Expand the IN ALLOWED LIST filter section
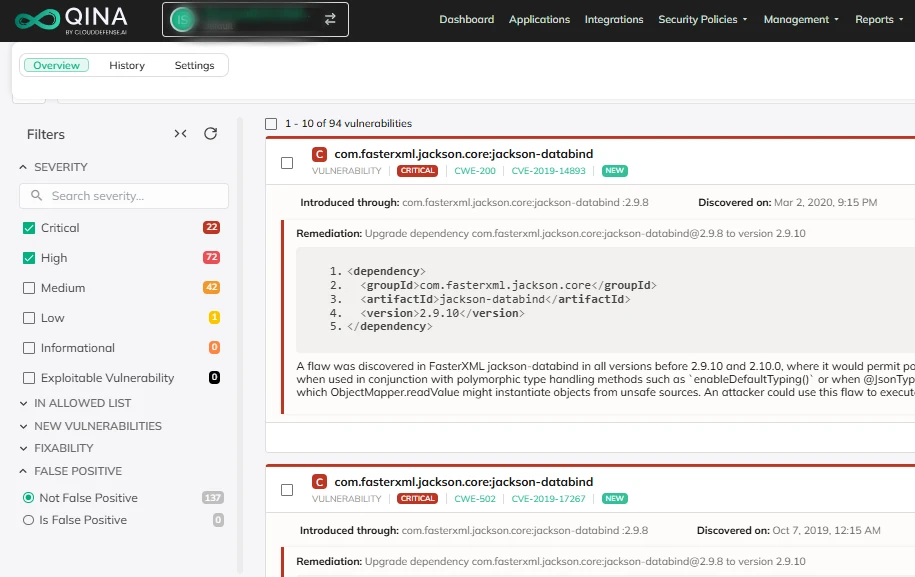Screen dimensions: 915x577 [82, 403]
